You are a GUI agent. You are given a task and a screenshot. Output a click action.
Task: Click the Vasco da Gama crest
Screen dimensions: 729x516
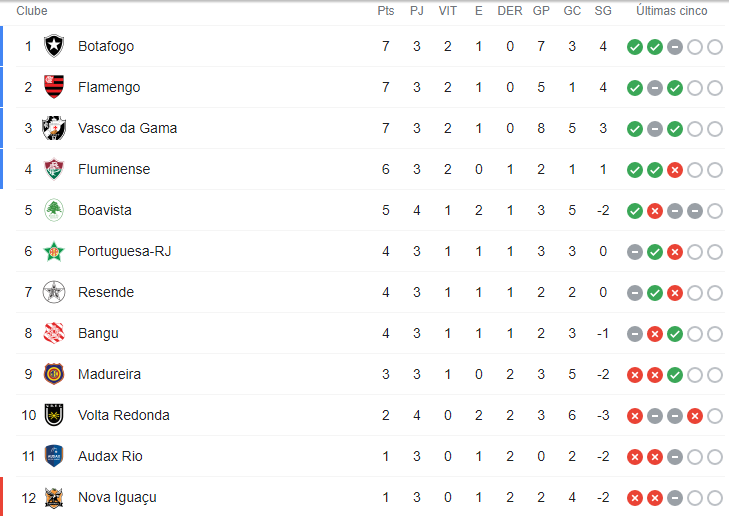point(54,128)
